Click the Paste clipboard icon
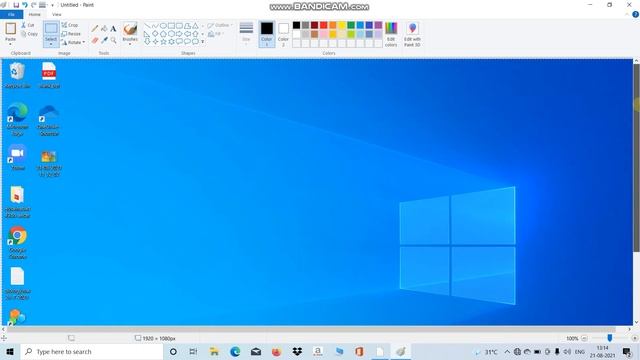The height and width of the screenshot is (360, 640). point(11,29)
